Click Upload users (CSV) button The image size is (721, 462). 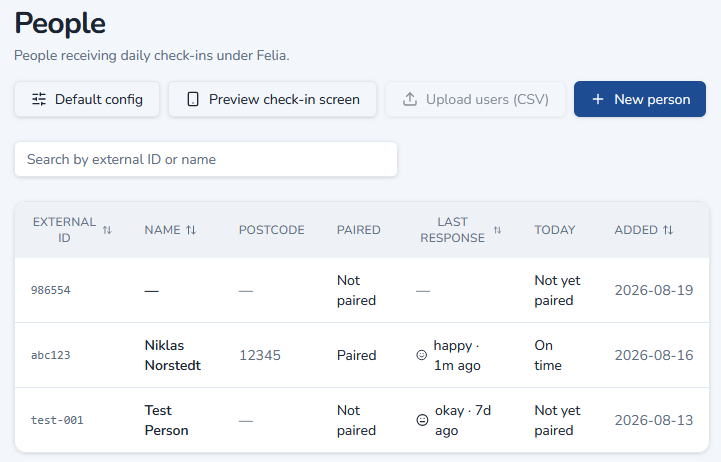coord(475,99)
